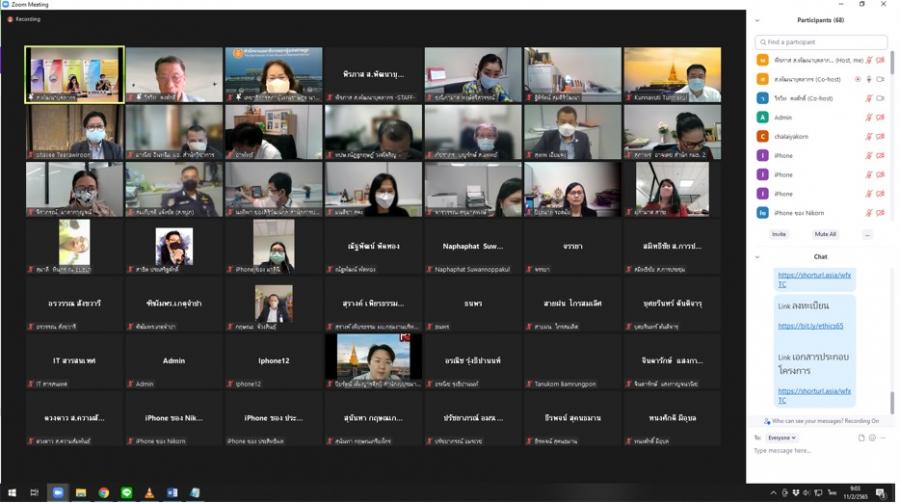Image resolution: width=900 pixels, height=503 pixels.
Task: Open the chat emoji picker
Action: tap(872, 437)
